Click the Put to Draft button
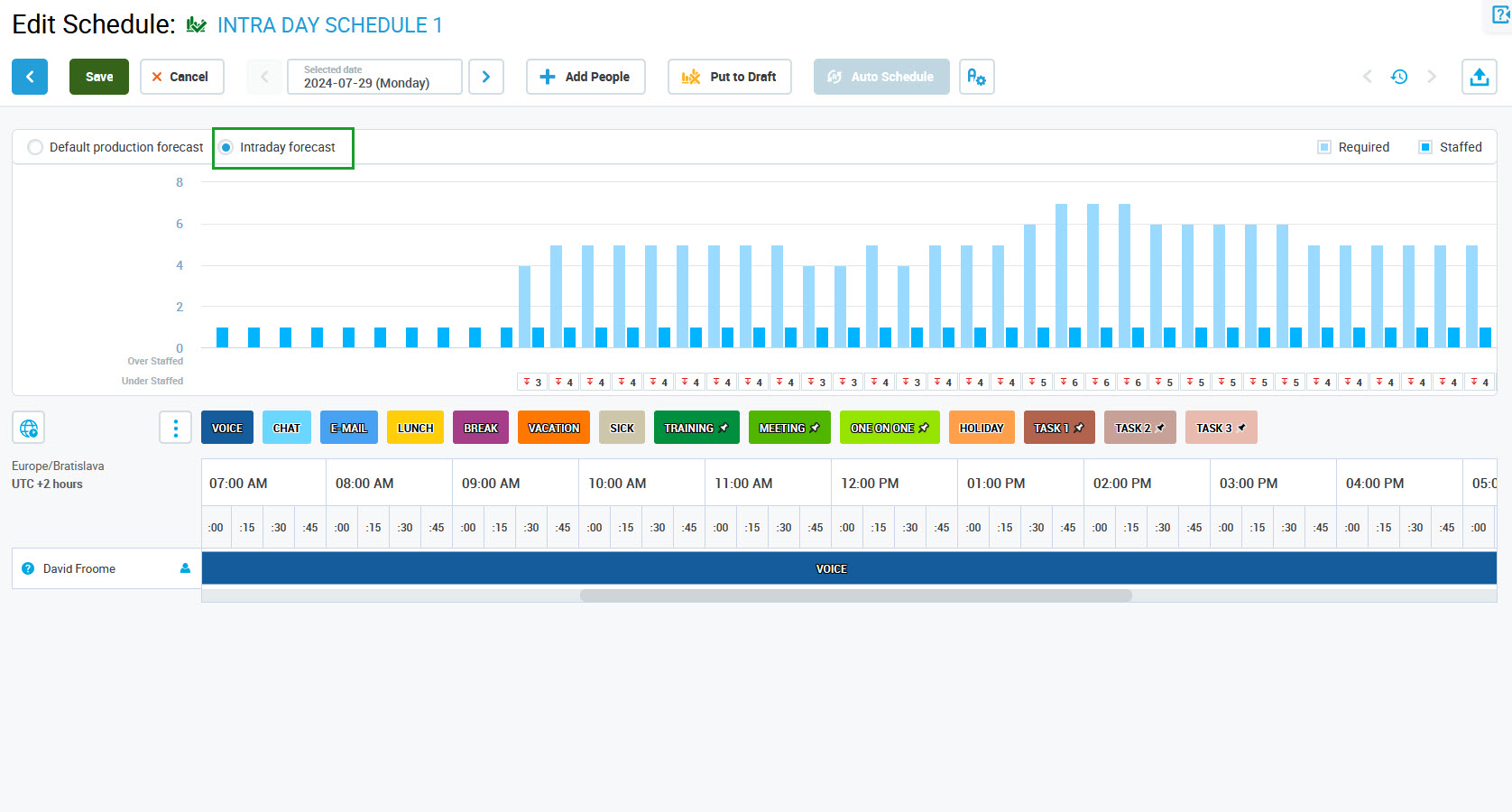 [730, 77]
